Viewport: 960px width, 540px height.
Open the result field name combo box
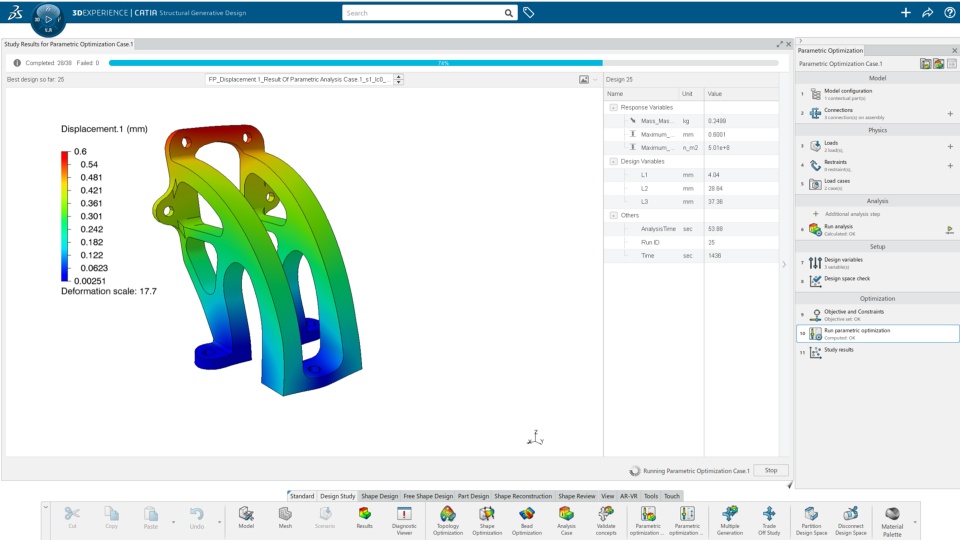click(x=300, y=80)
